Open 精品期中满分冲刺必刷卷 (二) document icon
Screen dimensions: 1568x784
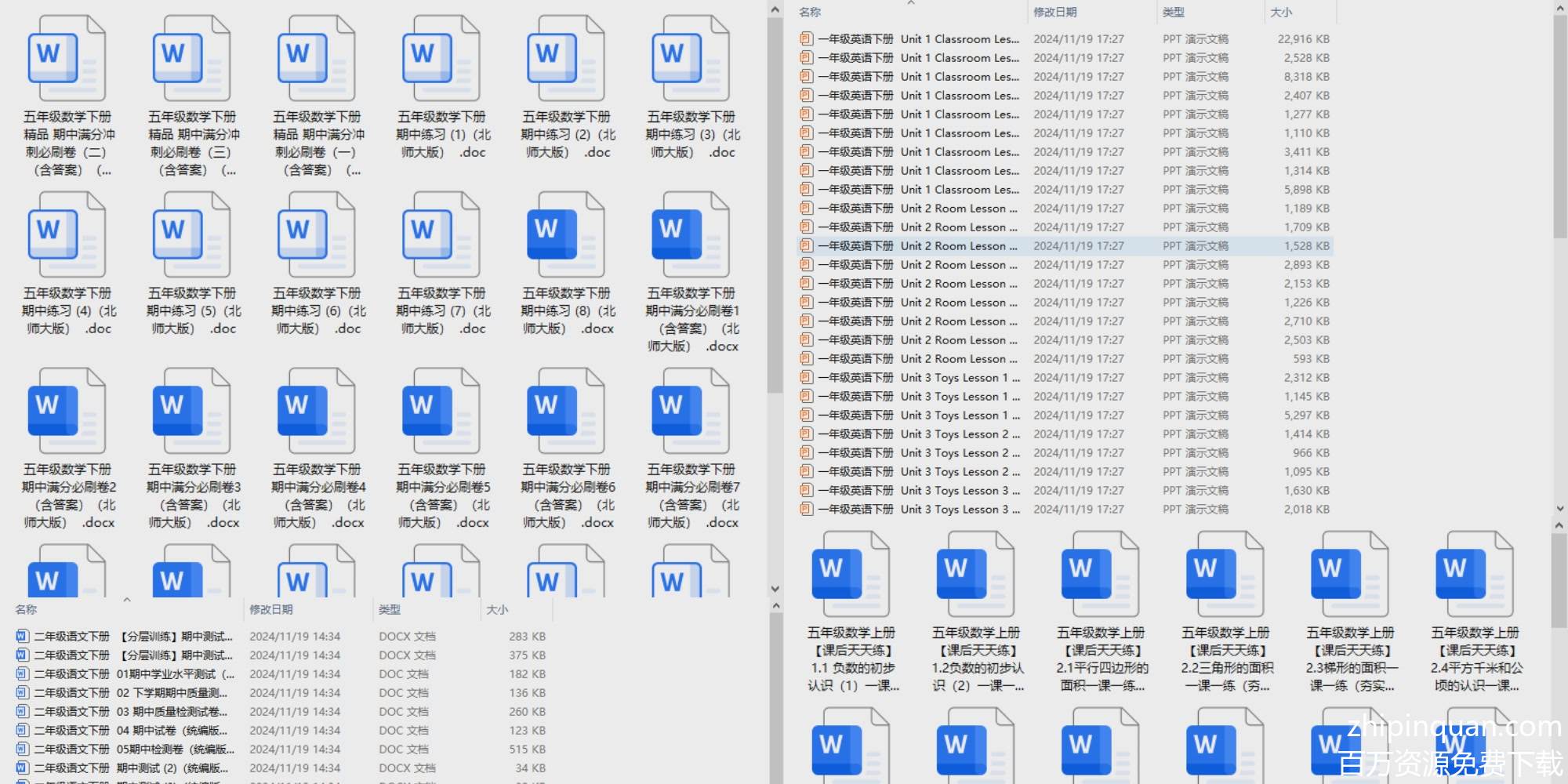coord(67,60)
